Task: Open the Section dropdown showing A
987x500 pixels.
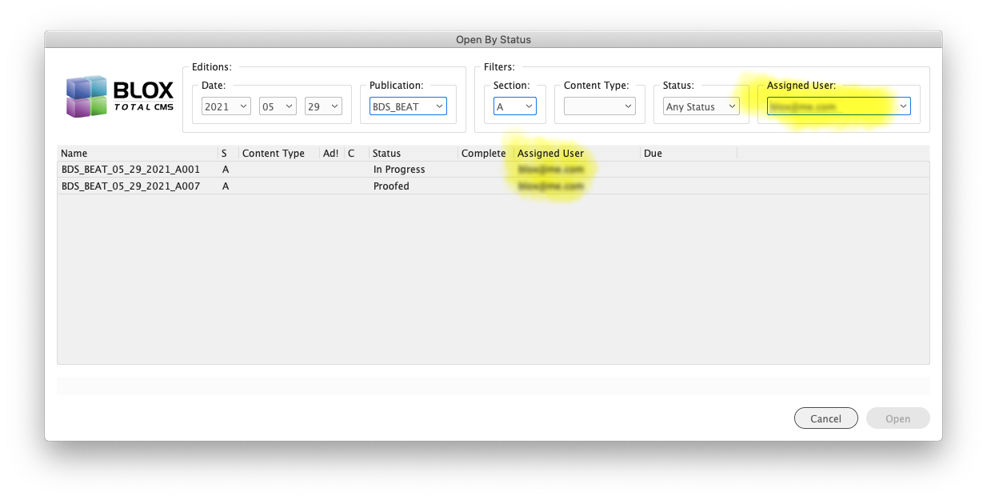Action: tap(514, 106)
